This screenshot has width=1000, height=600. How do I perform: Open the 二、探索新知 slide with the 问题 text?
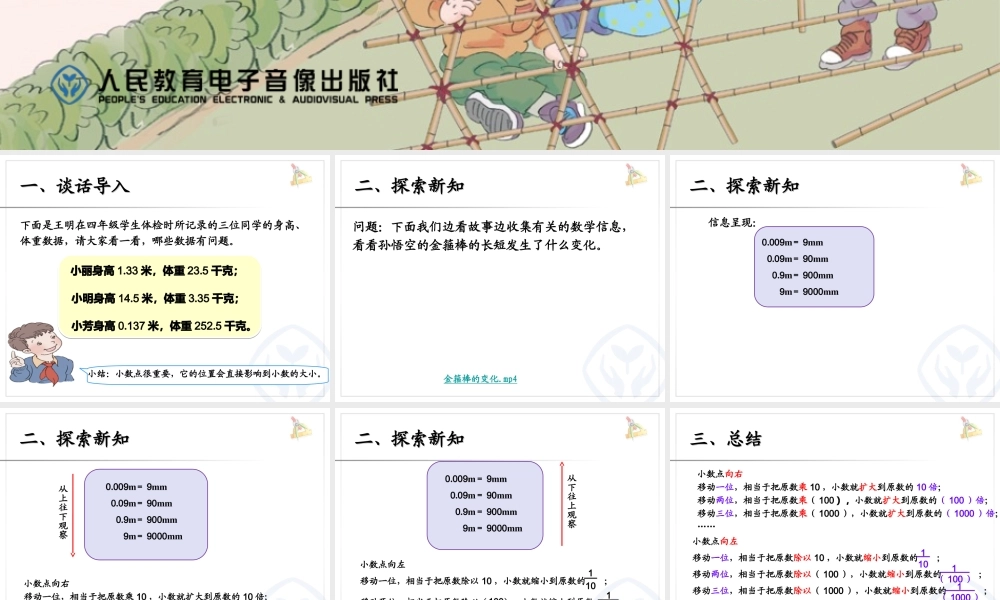[500, 279]
